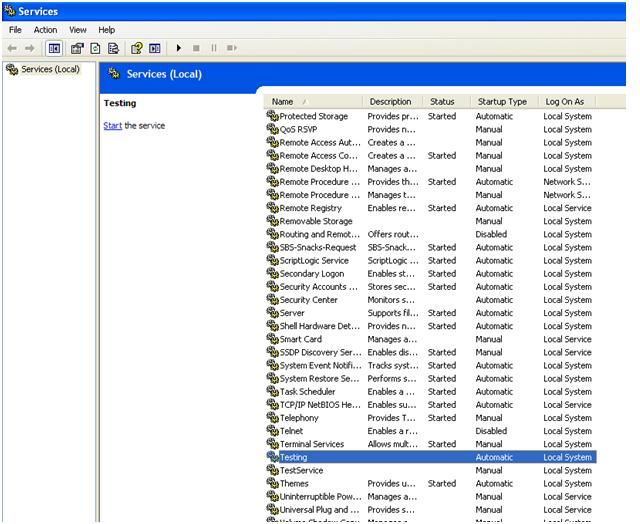Sort by the Name column header
The image size is (640, 524).
[313, 102]
